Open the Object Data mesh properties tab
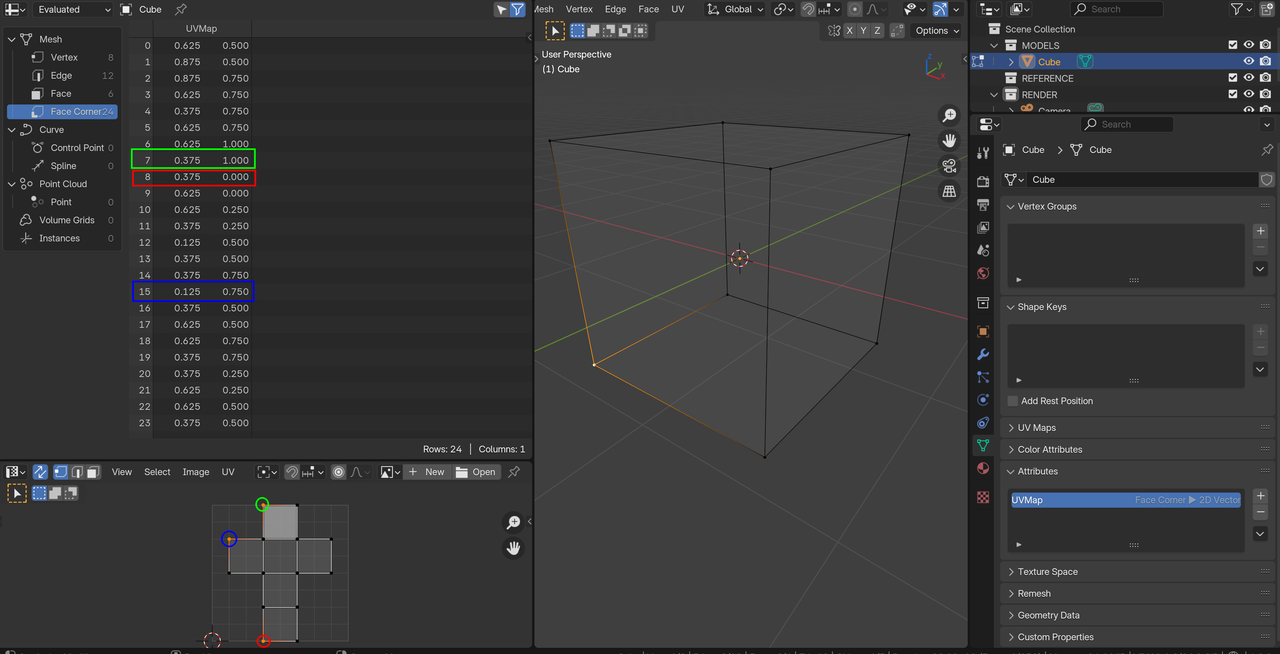This screenshot has width=1280, height=654. [983, 446]
